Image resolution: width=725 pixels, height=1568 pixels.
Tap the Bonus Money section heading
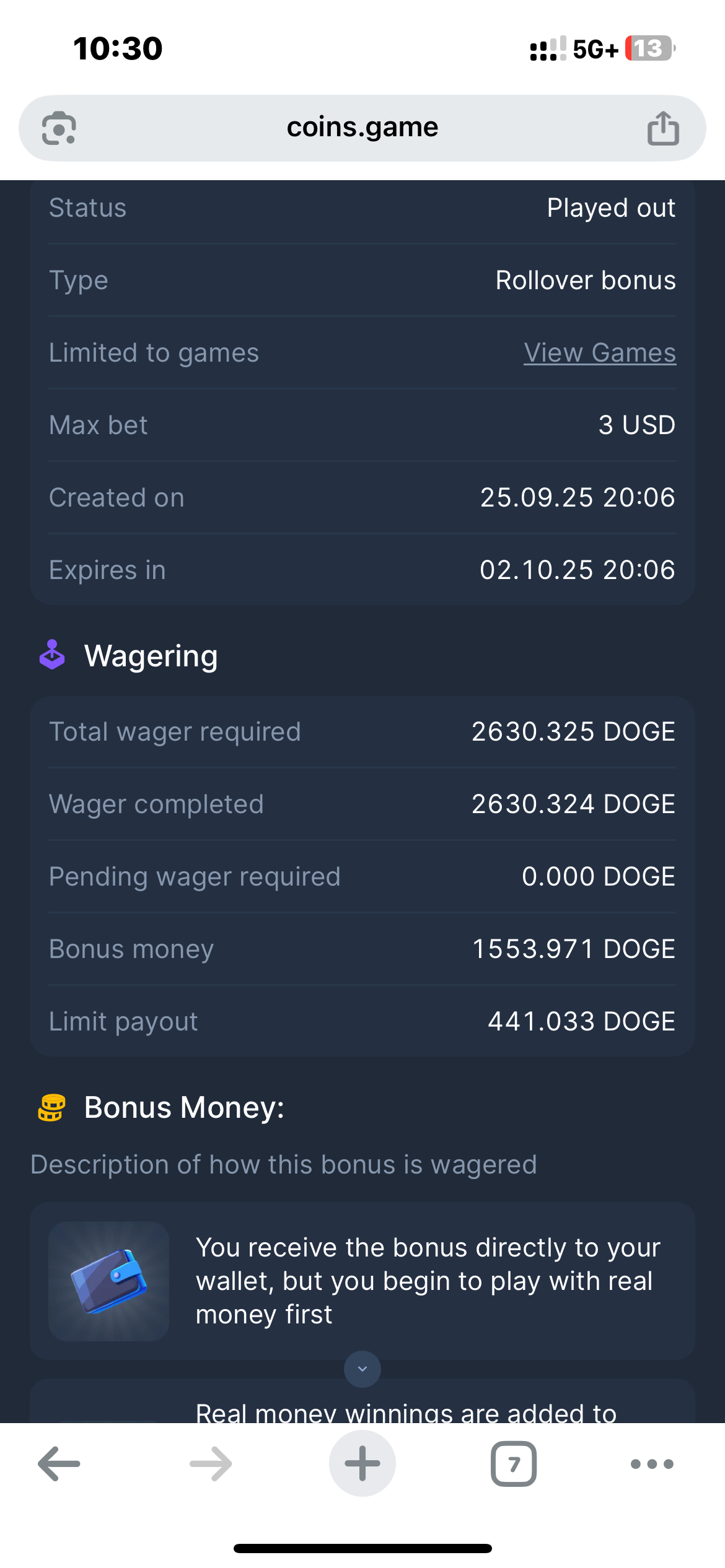tap(184, 1107)
